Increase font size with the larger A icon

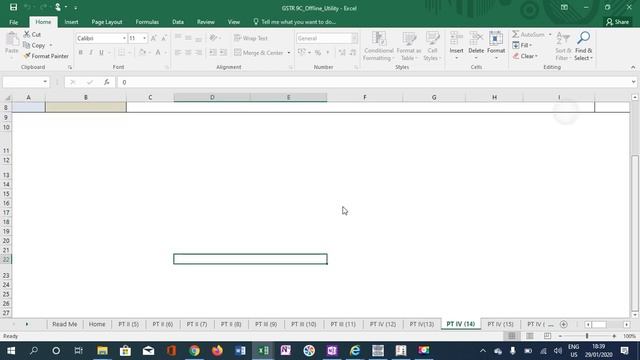coord(153,38)
